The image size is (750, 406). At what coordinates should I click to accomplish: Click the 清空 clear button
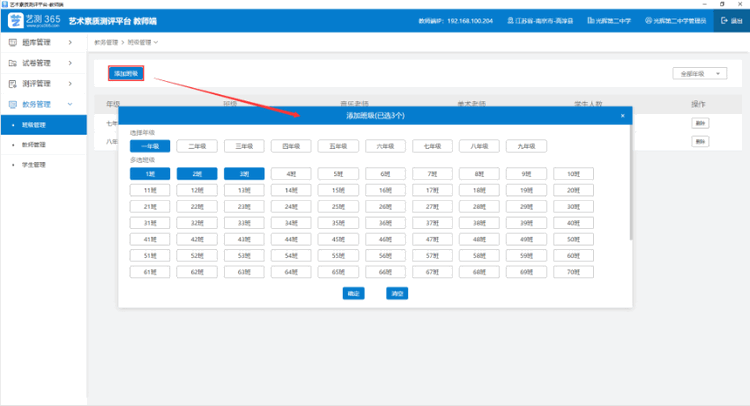tap(397, 294)
